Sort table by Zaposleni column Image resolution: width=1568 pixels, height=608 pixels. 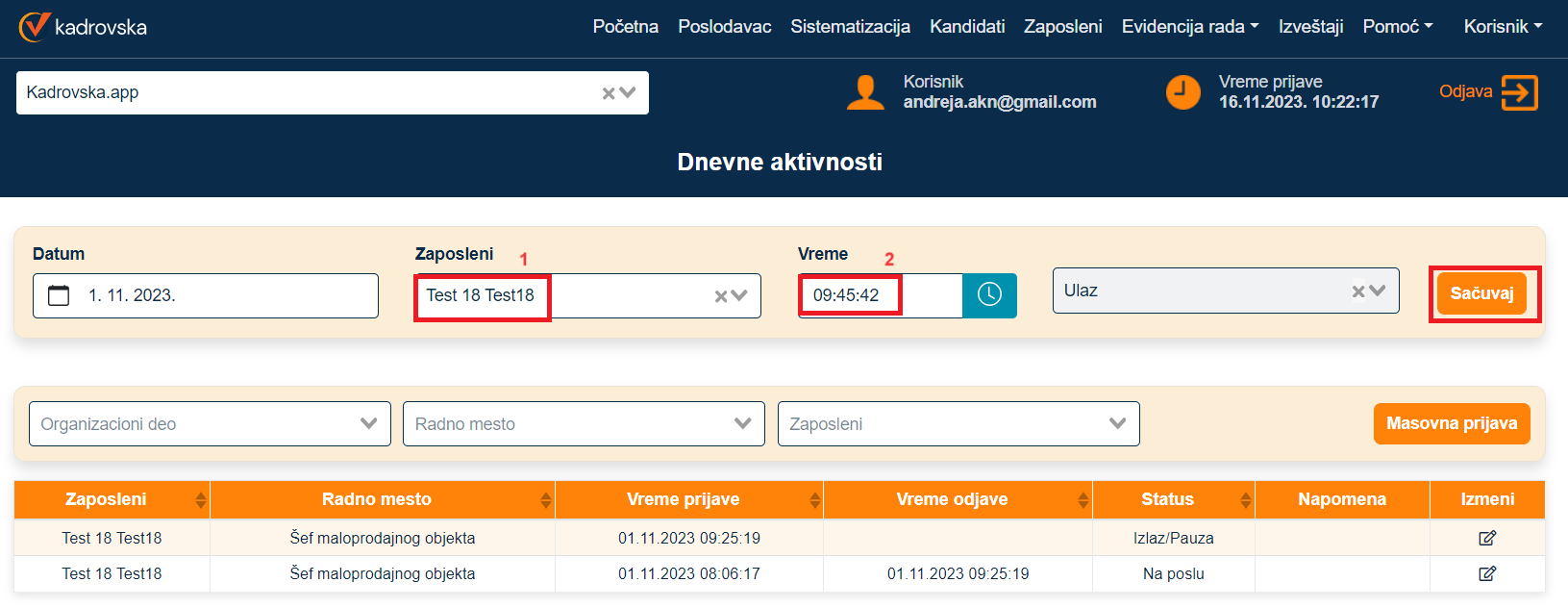[x=200, y=499]
